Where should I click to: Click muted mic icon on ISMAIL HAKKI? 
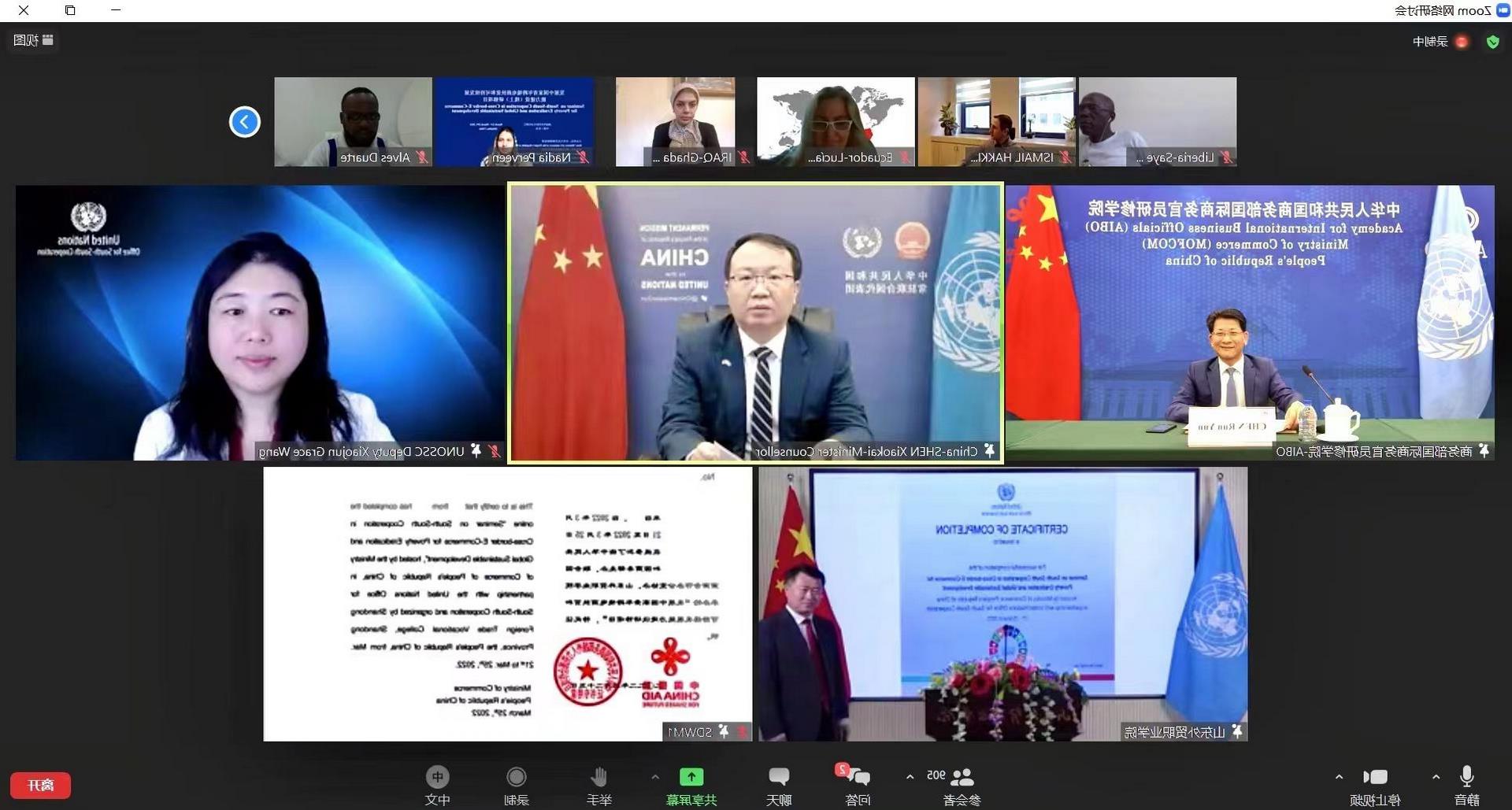pos(1065,157)
